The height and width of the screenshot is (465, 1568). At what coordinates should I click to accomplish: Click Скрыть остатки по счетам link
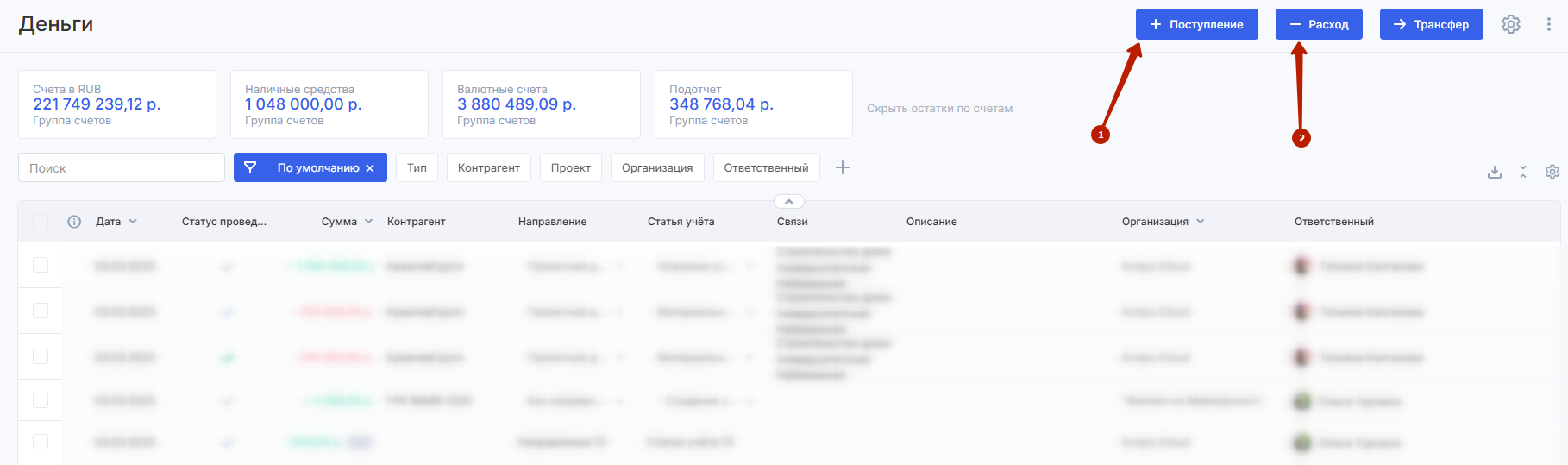pos(939,109)
